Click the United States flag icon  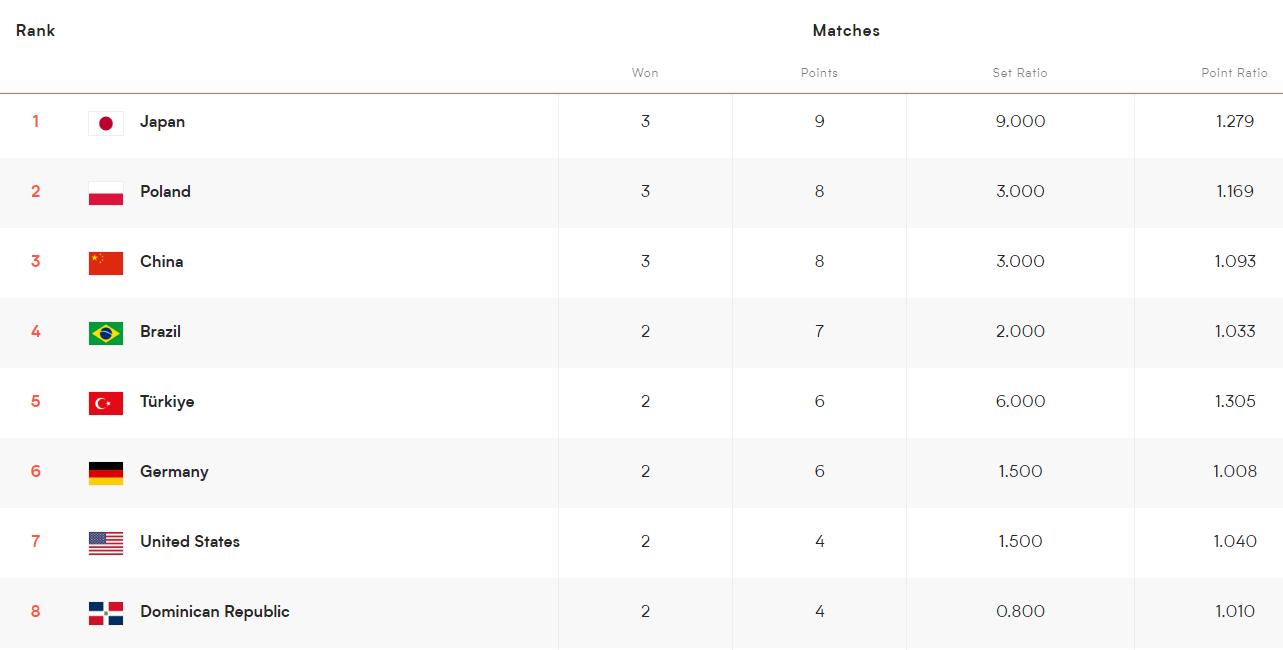105,543
